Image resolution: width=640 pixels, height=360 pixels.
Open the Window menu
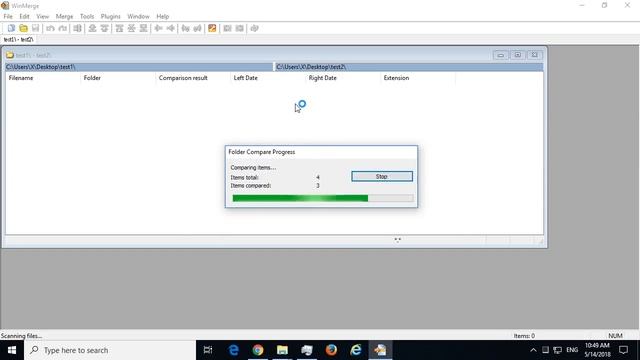[138, 16]
